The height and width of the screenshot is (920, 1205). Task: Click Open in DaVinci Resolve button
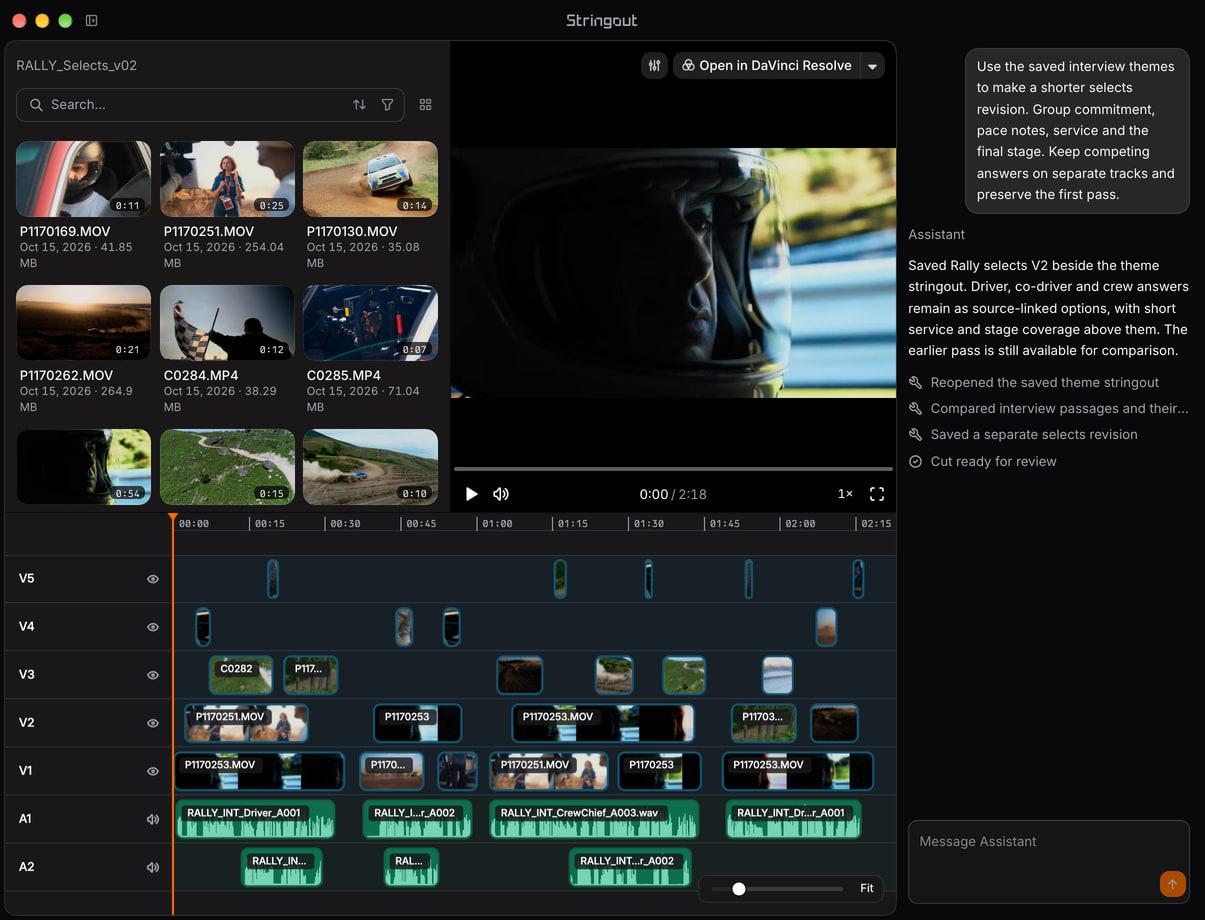[766, 65]
